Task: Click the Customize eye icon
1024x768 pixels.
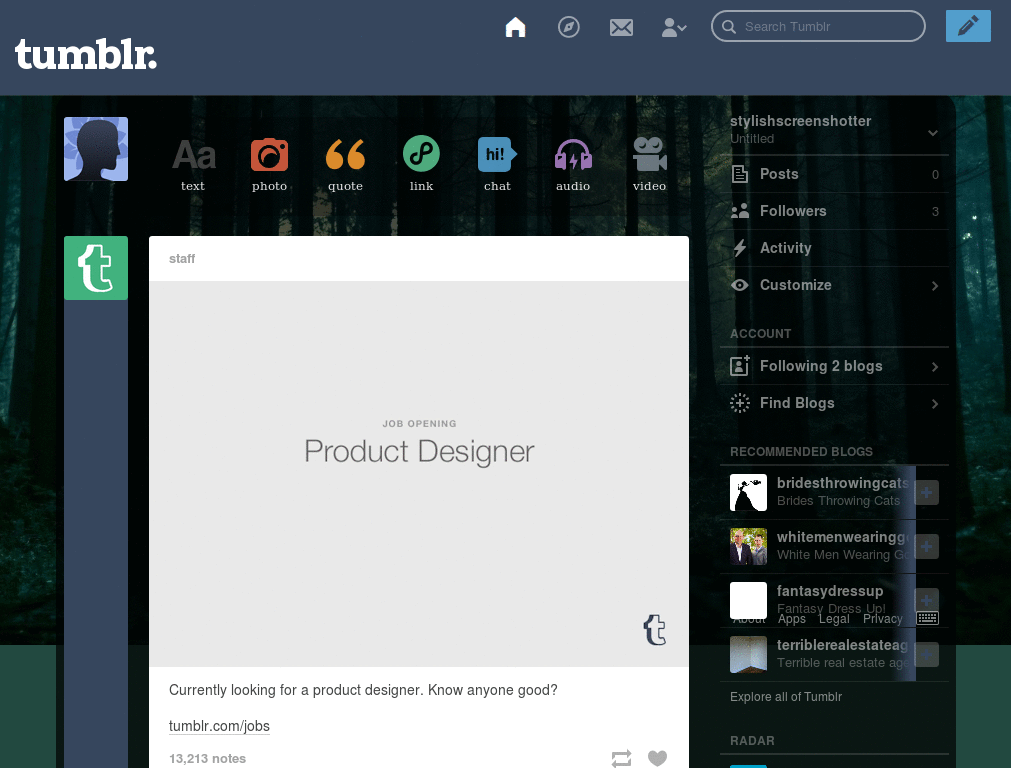Action: 739,285
